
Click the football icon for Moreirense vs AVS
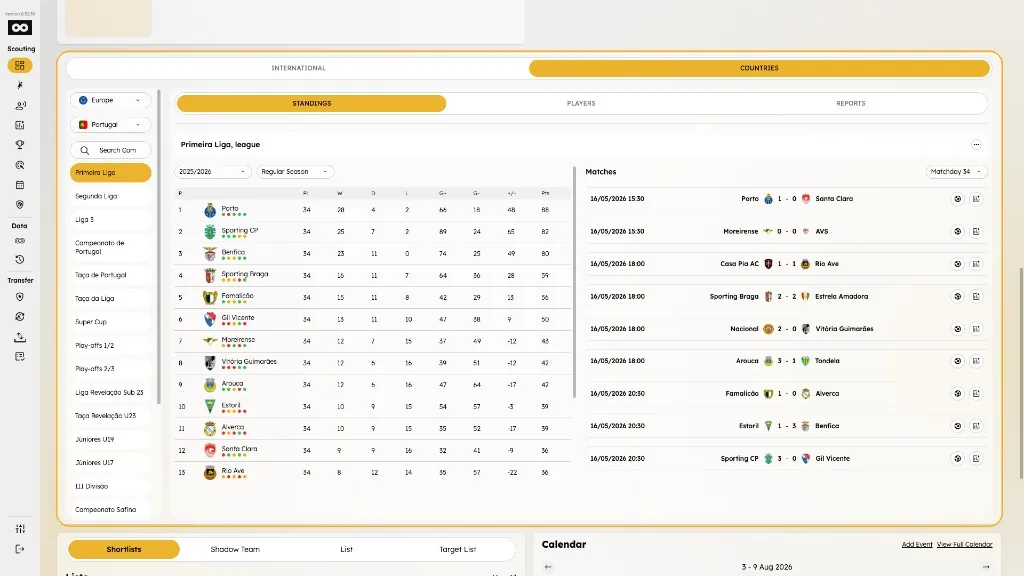[957, 231]
